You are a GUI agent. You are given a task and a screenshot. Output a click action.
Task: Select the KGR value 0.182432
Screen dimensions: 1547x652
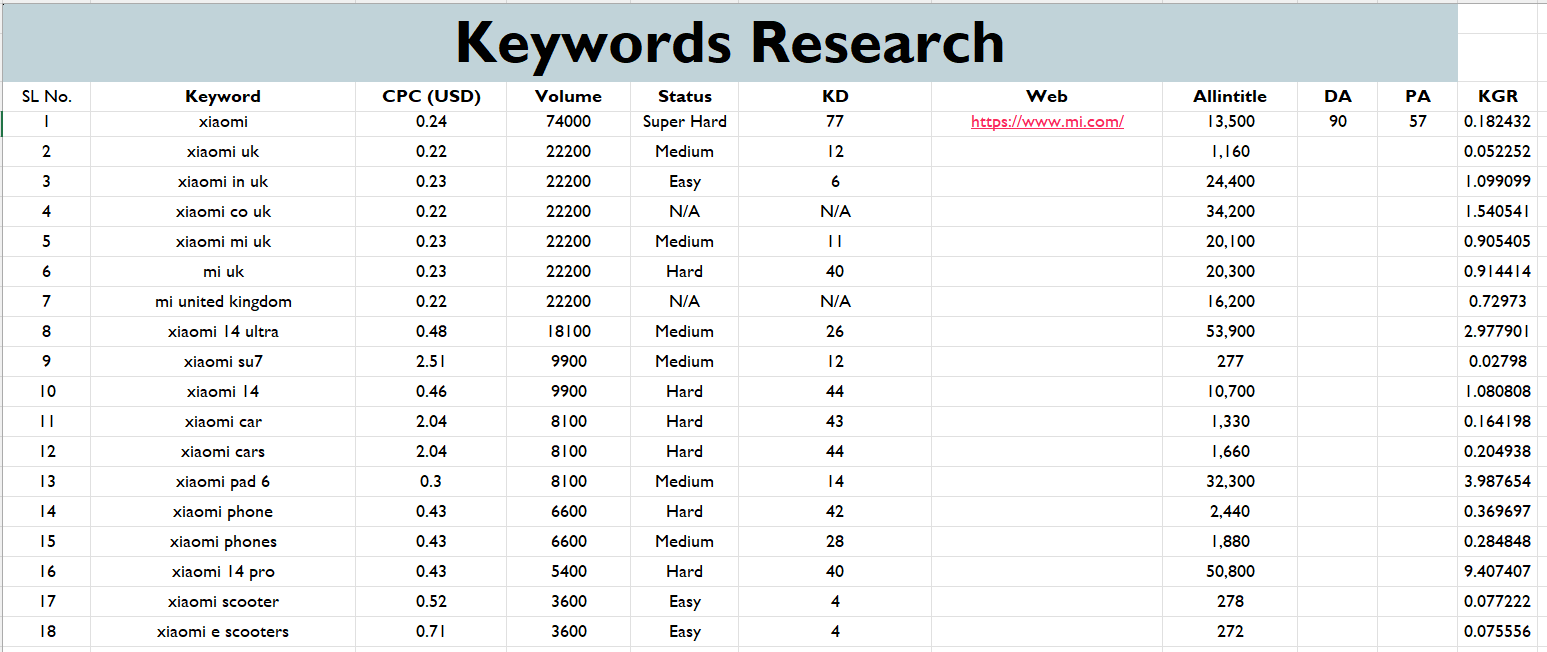[x=1498, y=122]
